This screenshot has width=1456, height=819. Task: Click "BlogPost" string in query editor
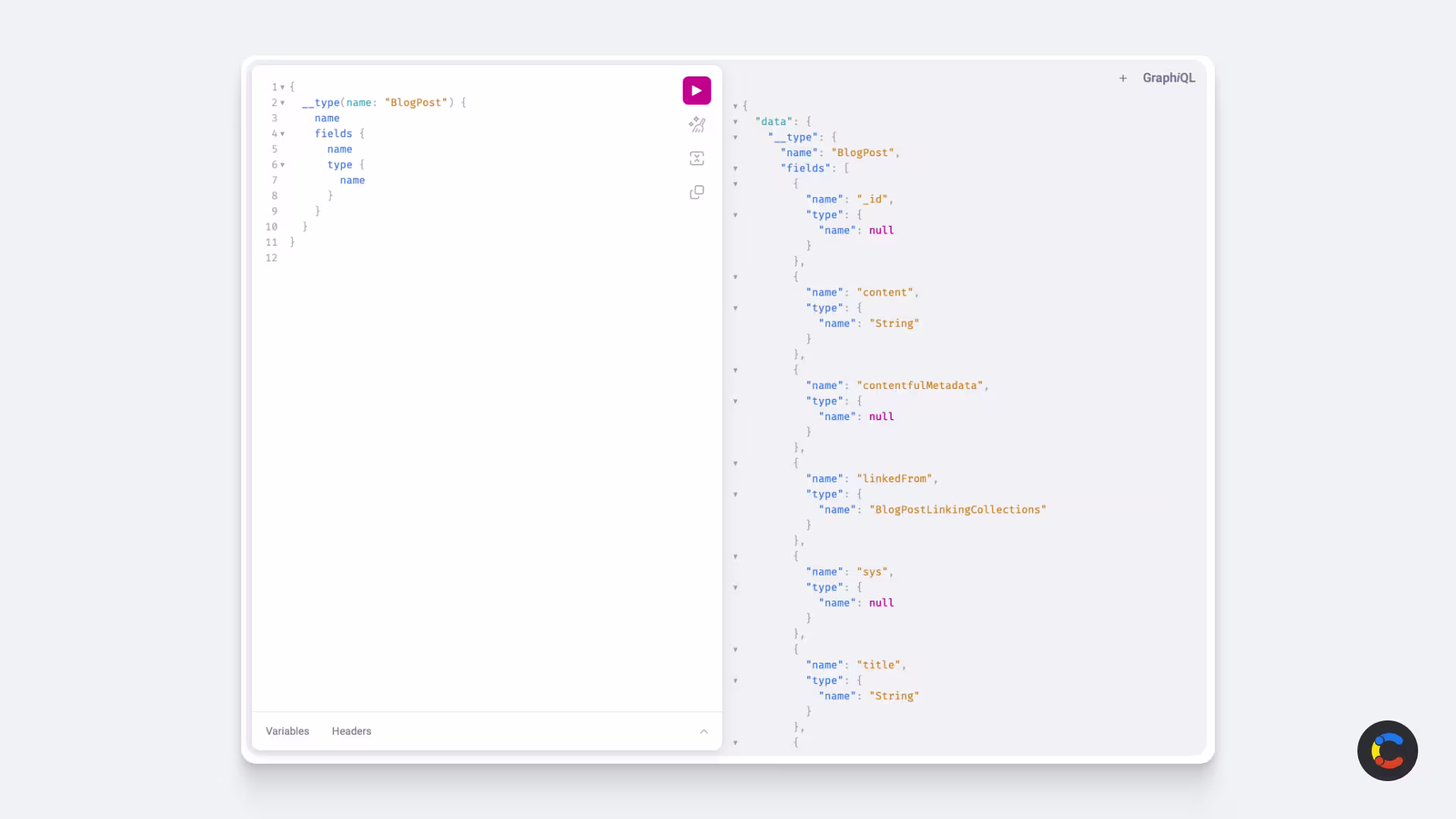tap(416, 102)
